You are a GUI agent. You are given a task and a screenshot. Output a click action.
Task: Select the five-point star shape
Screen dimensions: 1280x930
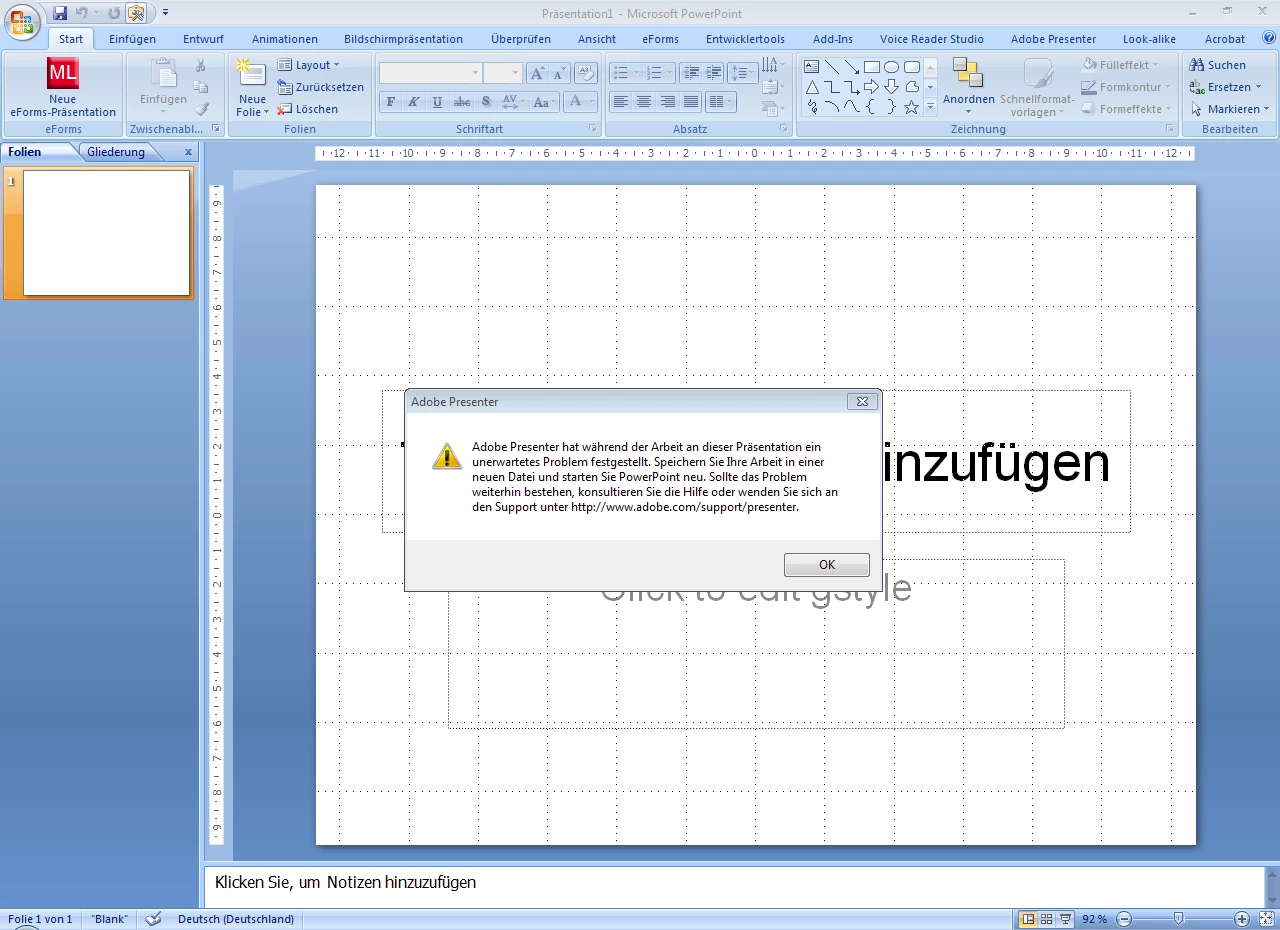[911, 107]
